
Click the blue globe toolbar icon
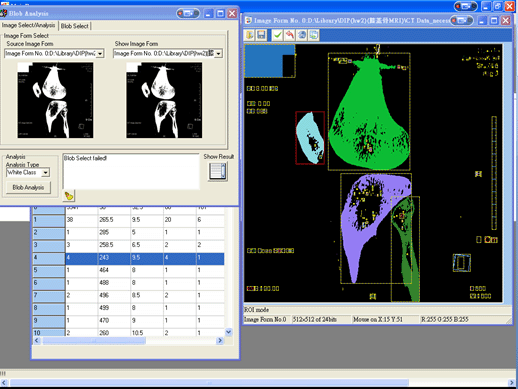tap(302, 35)
